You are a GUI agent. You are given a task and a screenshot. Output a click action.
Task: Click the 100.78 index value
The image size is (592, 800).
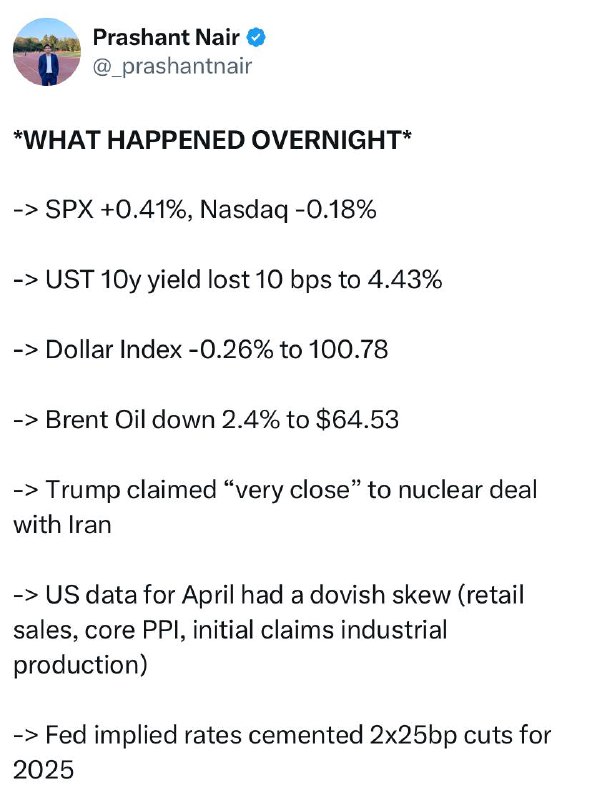click(349, 350)
